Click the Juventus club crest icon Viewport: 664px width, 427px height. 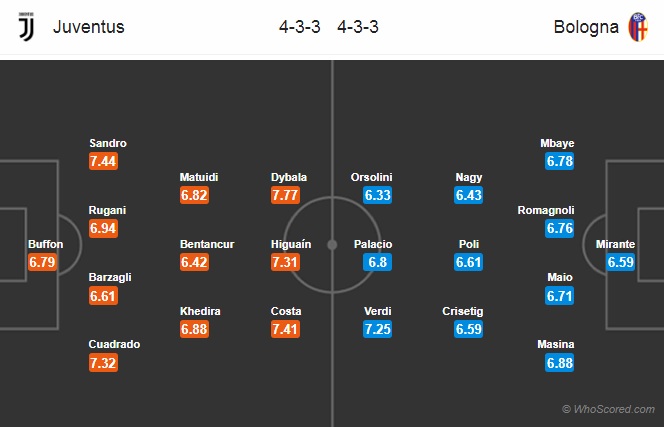[26, 26]
